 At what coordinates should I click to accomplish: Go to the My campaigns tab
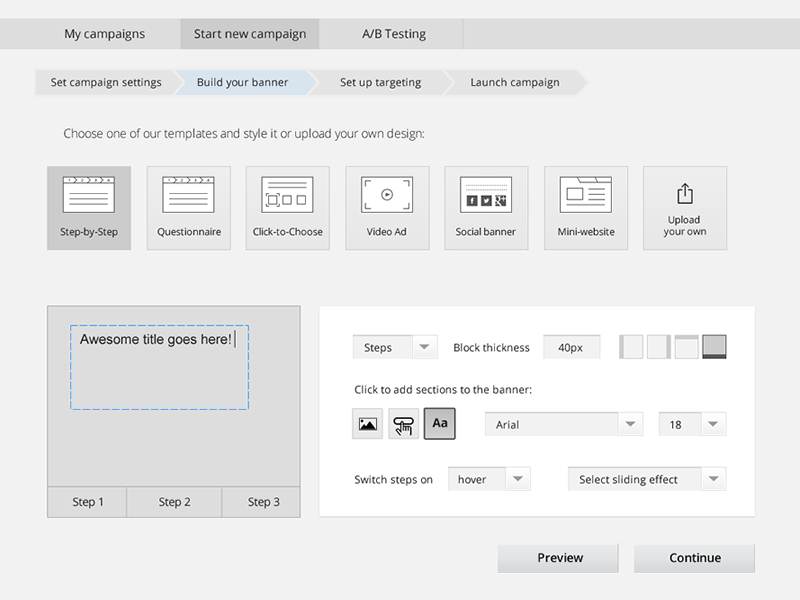[x=106, y=33]
